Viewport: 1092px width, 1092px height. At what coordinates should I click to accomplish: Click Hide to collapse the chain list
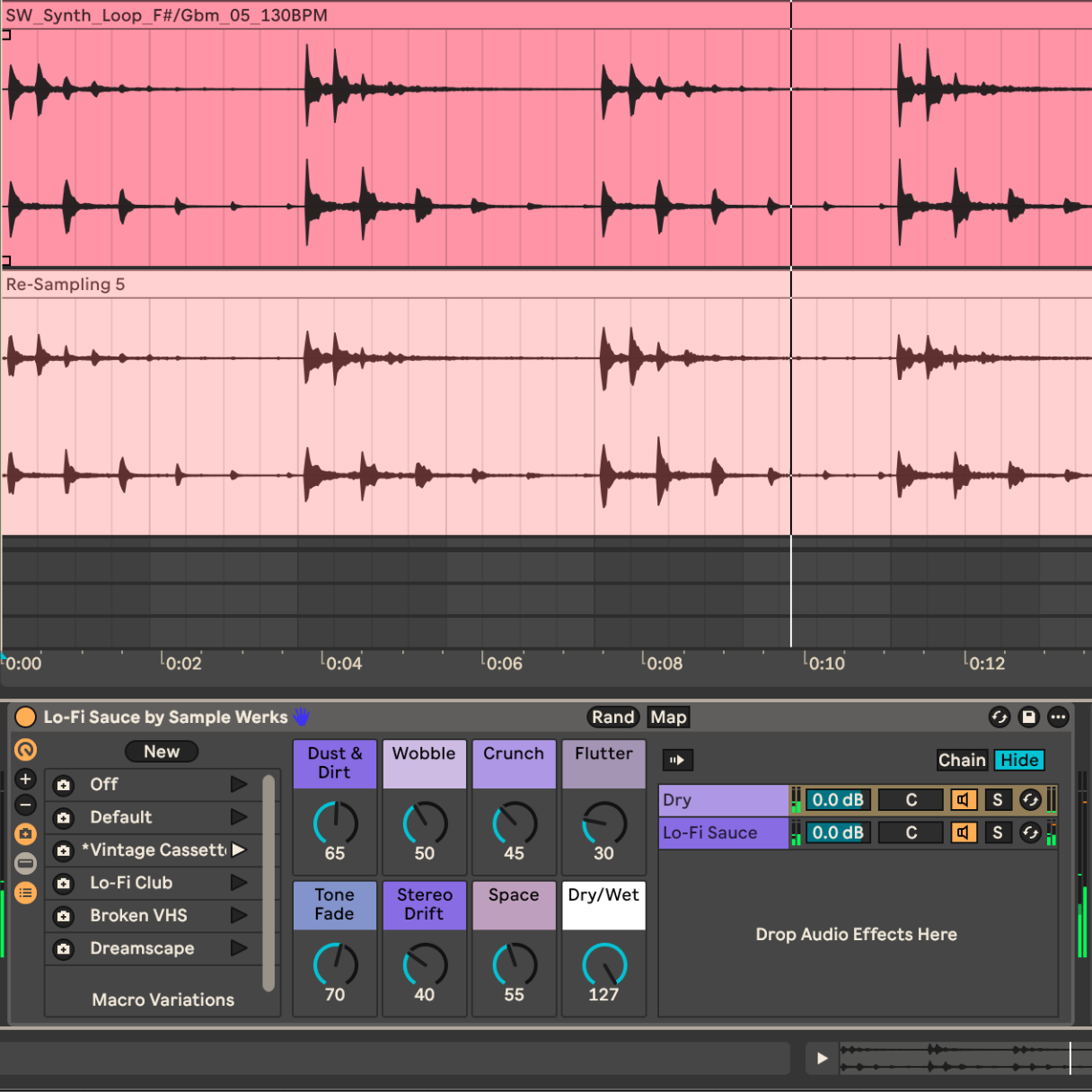pos(1019,761)
